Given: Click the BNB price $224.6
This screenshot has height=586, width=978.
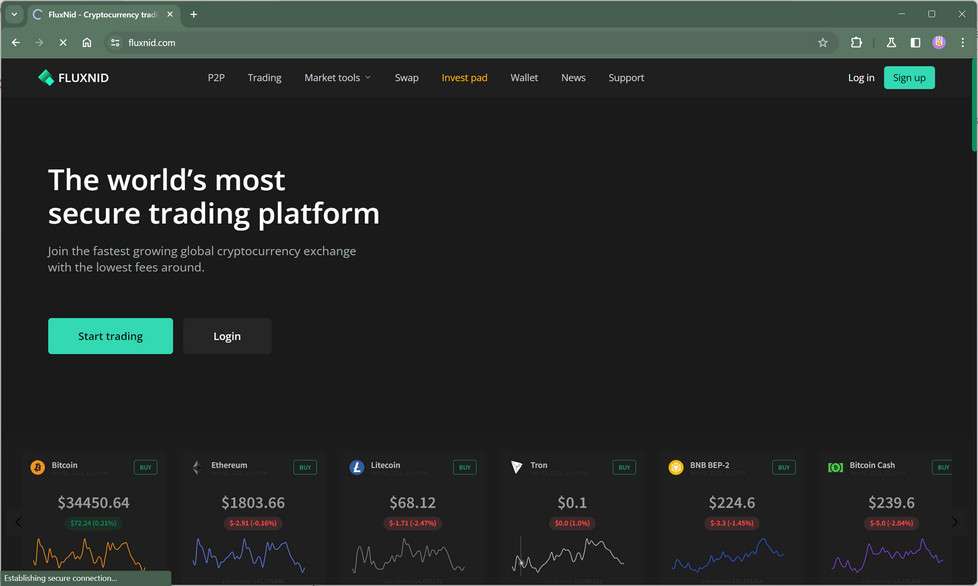Looking at the screenshot, I should tap(732, 502).
